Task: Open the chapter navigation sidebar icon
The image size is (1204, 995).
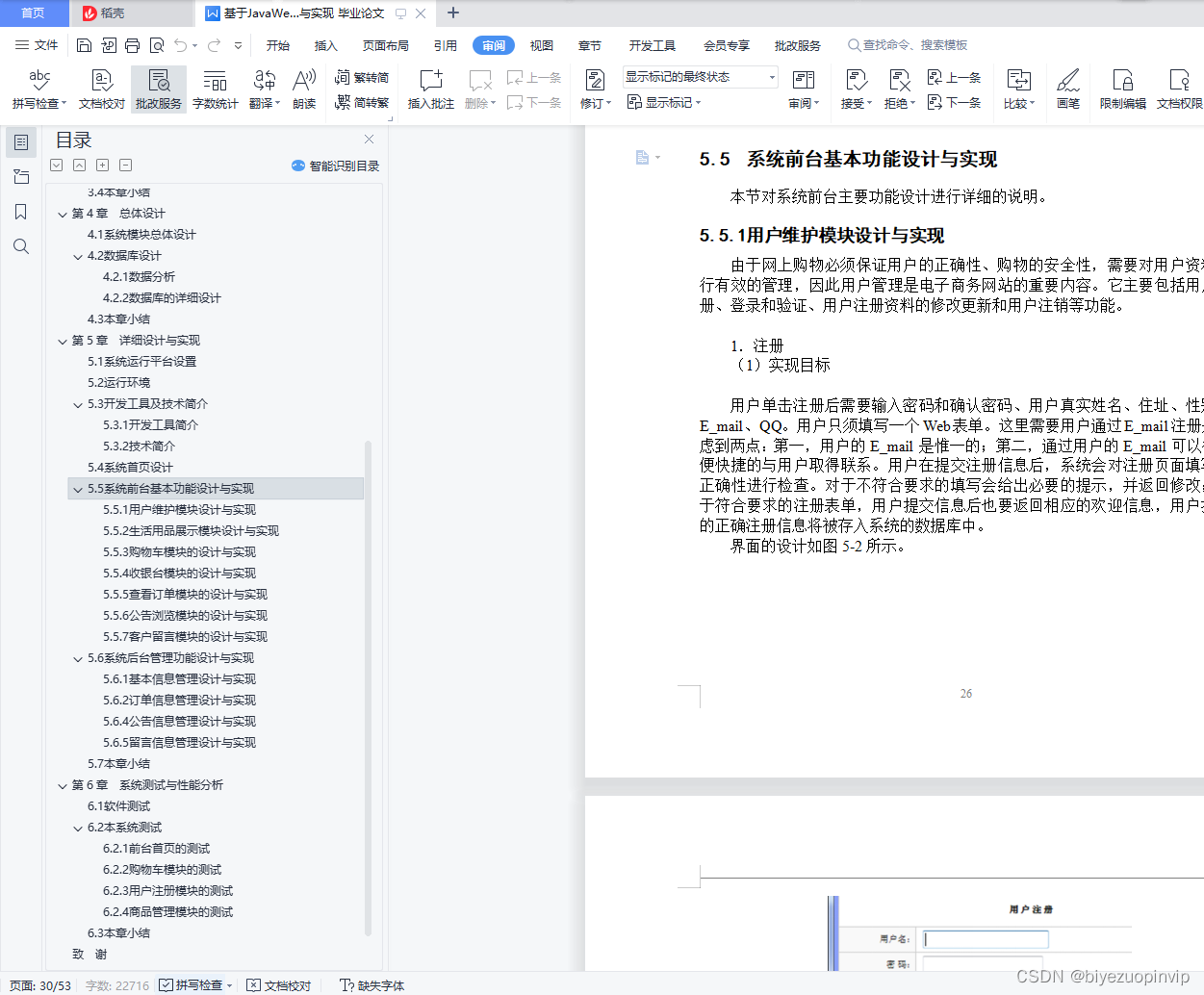Action: [21, 177]
